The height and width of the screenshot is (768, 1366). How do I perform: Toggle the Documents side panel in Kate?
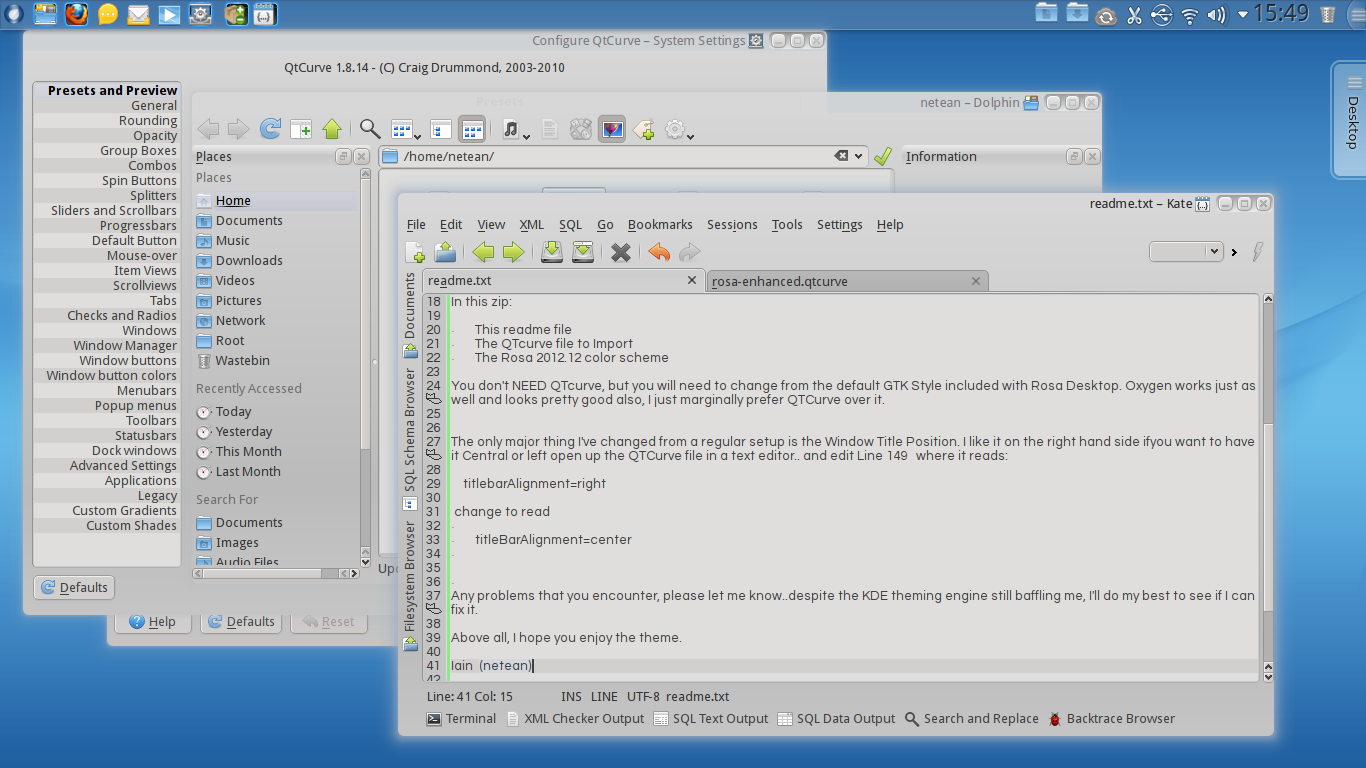[x=410, y=314]
